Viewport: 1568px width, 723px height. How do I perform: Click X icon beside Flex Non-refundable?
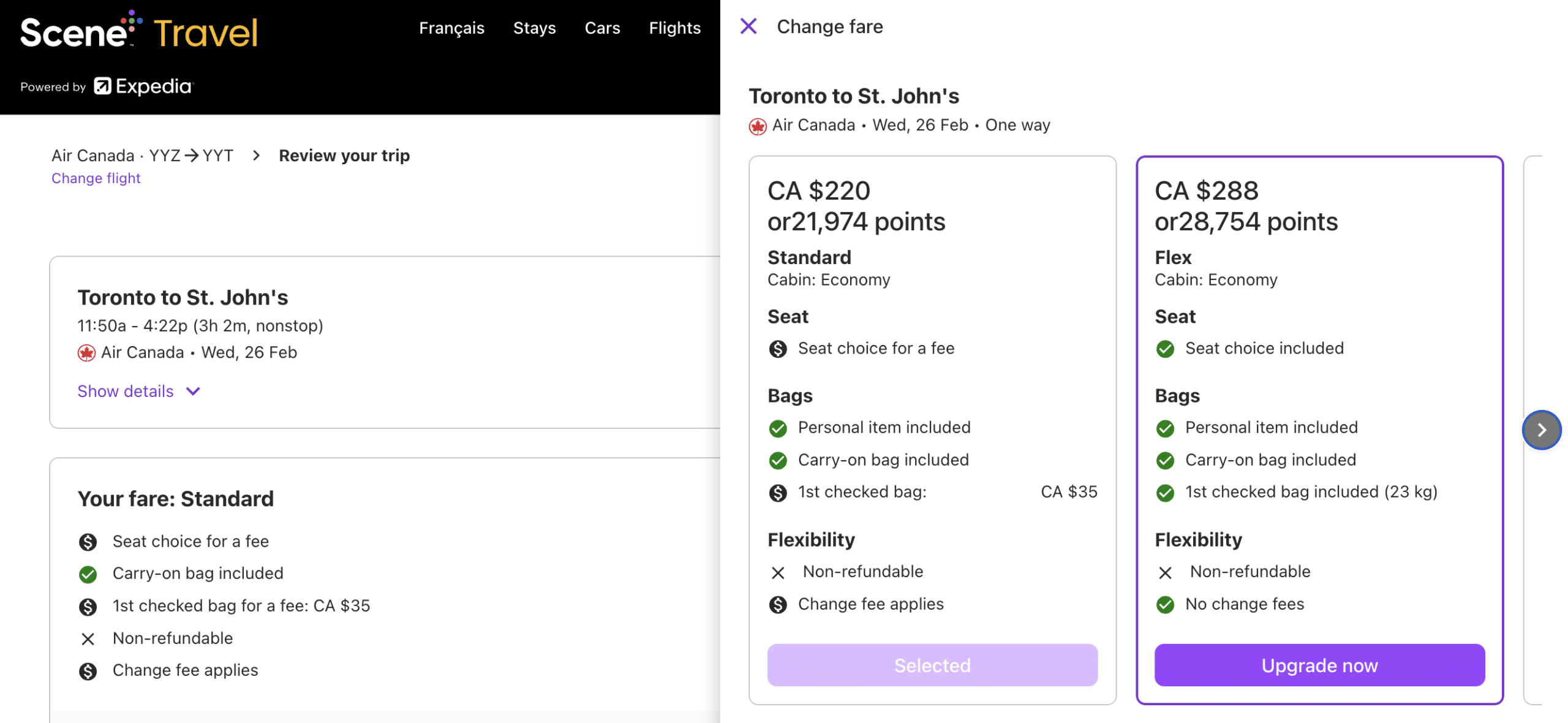(x=1164, y=572)
